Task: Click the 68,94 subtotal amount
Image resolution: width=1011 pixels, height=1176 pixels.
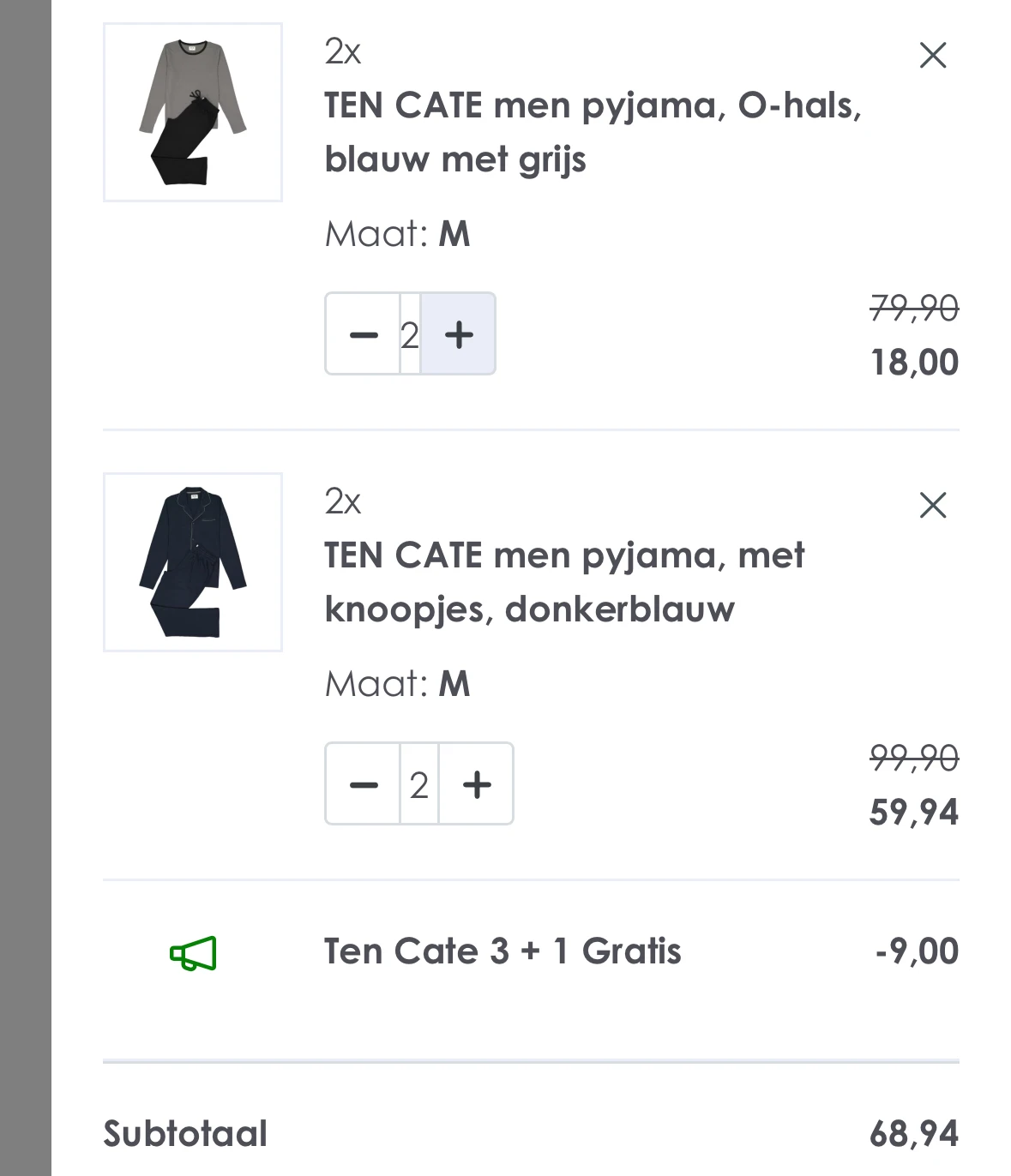Action: tap(913, 1133)
